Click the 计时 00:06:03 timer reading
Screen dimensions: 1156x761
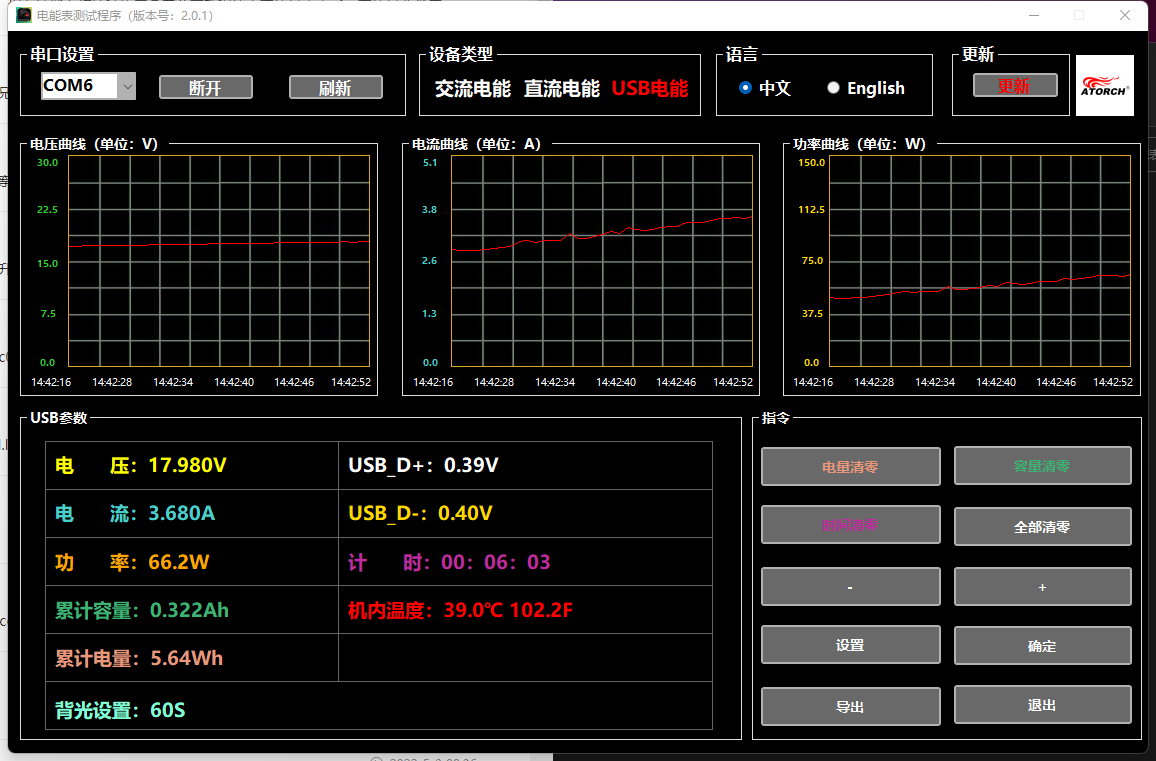(x=449, y=563)
